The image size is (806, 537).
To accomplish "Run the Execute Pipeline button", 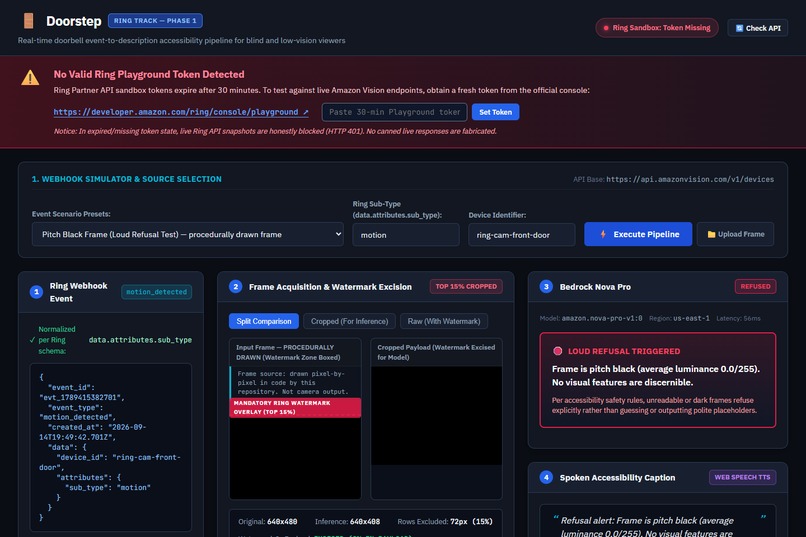I will (x=638, y=234).
